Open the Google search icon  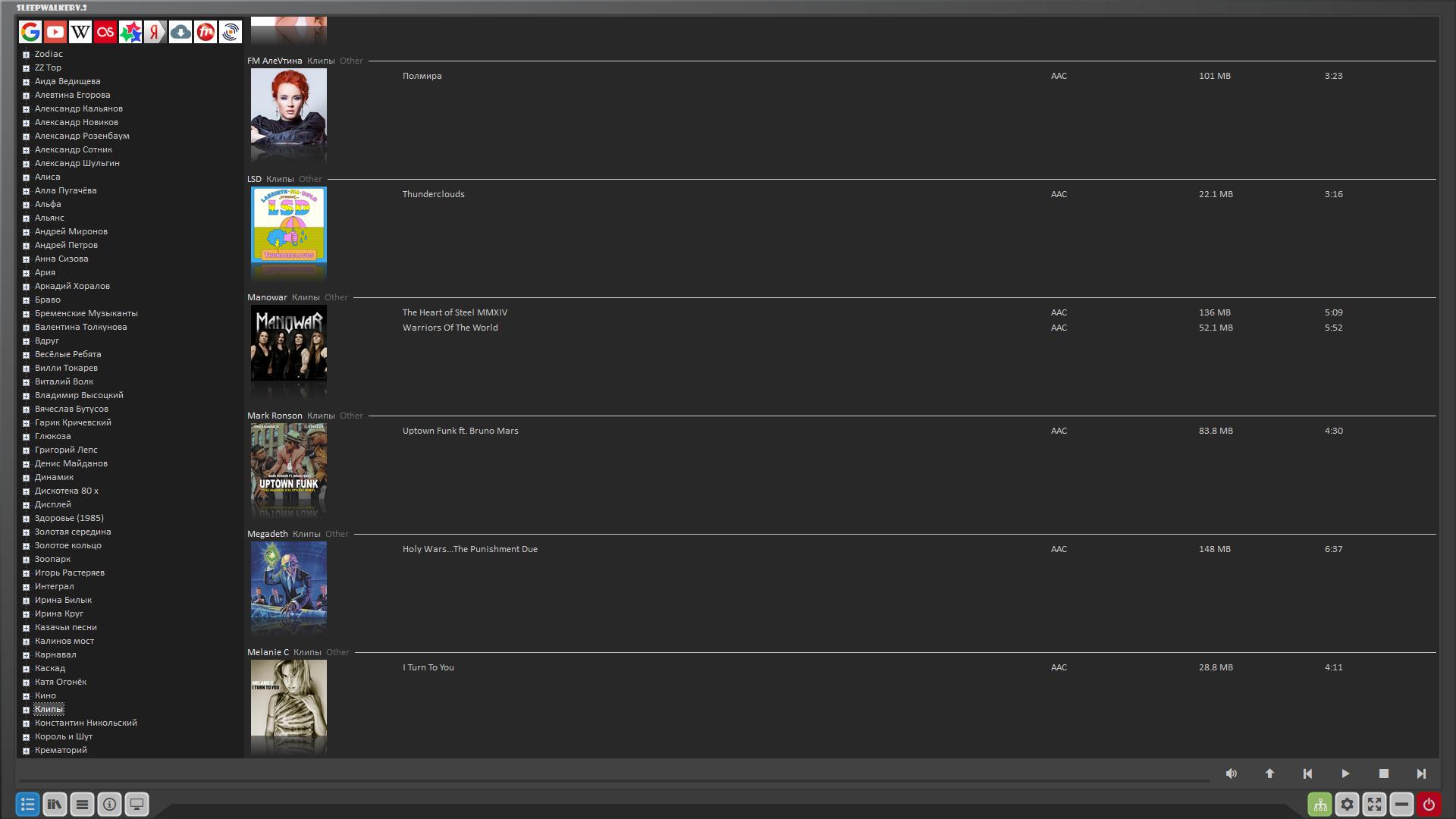[x=30, y=32]
